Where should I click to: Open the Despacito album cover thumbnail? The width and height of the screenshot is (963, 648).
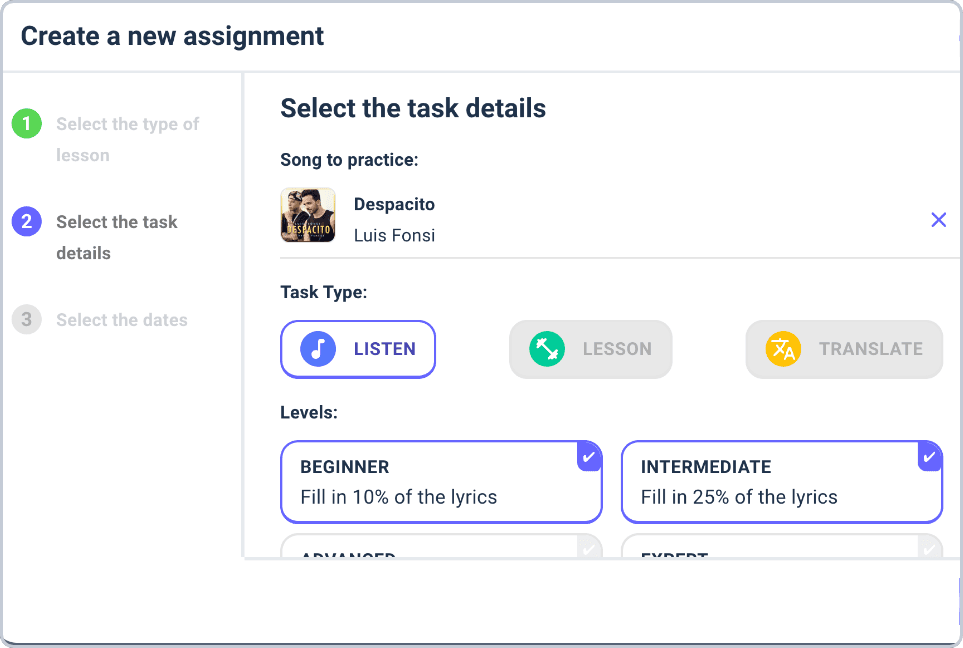coord(308,215)
